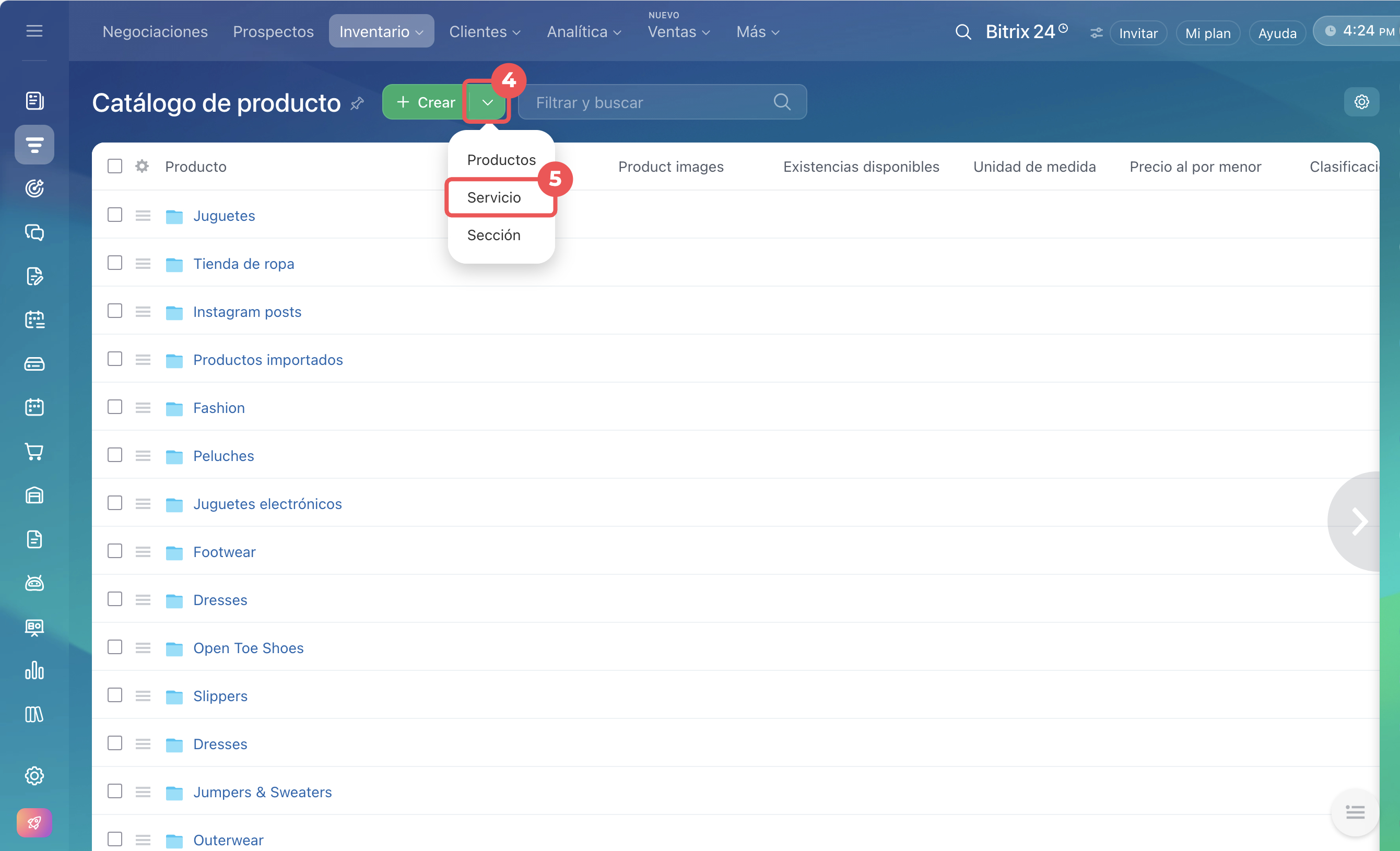1400x851 pixels.
Task: Check the Instagram posts row checkbox
Action: pyautogui.click(x=115, y=311)
